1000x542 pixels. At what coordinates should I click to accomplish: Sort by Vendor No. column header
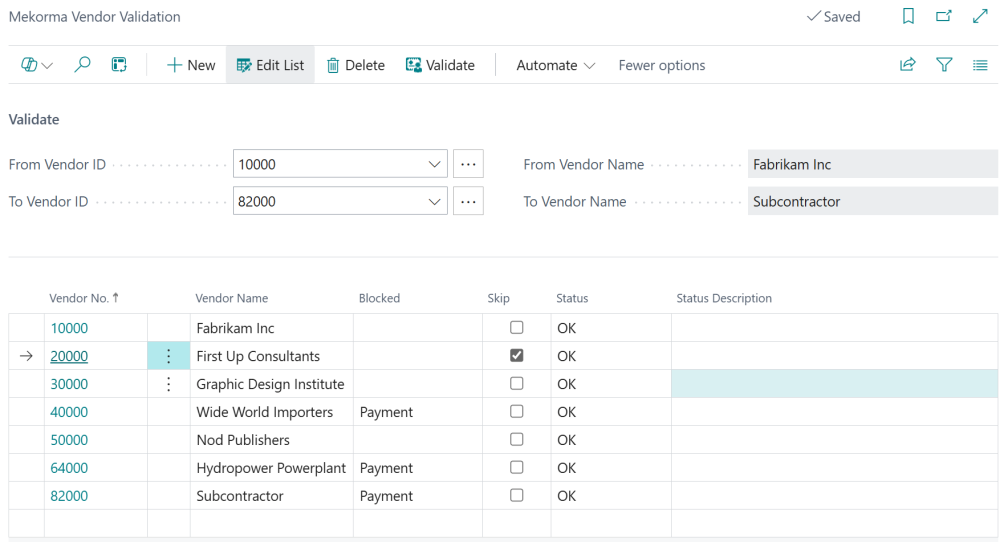pyautogui.click(x=84, y=298)
